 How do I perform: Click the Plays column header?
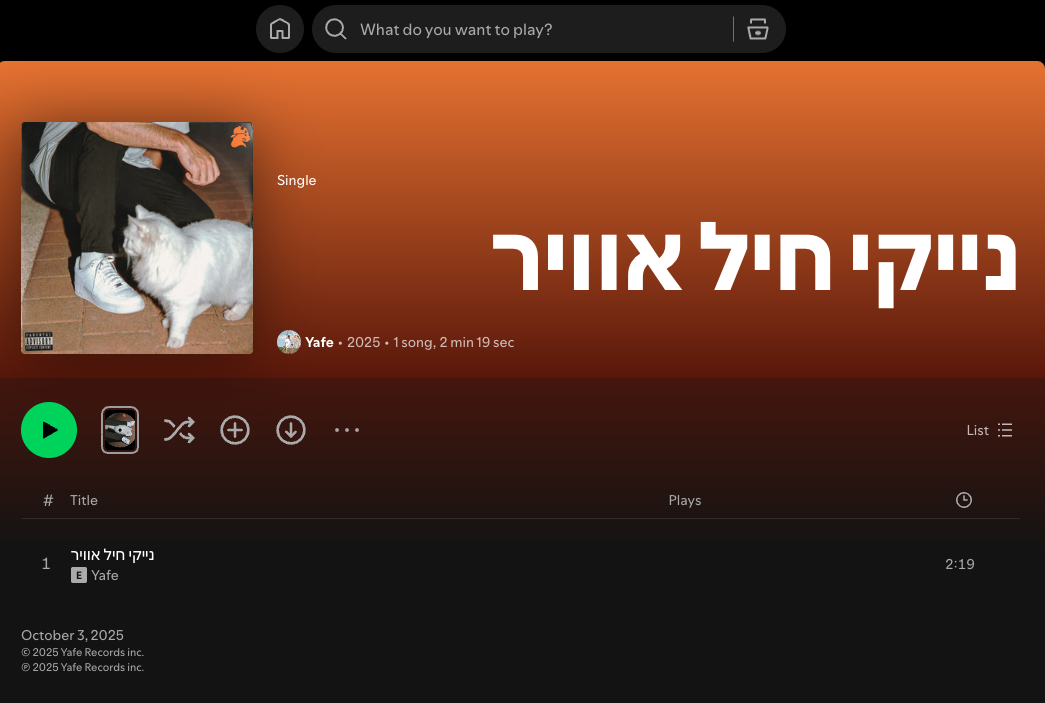tap(684, 500)
